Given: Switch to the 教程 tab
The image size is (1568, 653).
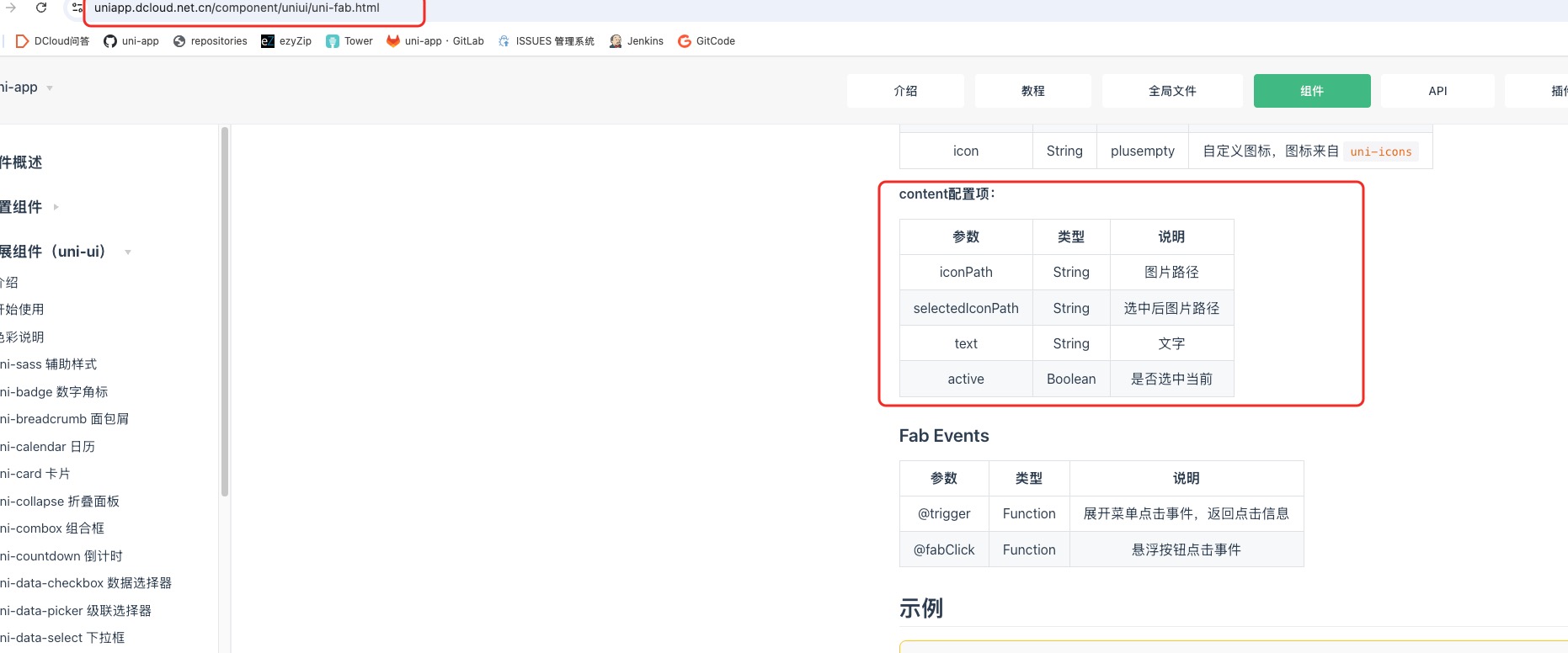Looking at the screenshot, I should pos(1032,91).
